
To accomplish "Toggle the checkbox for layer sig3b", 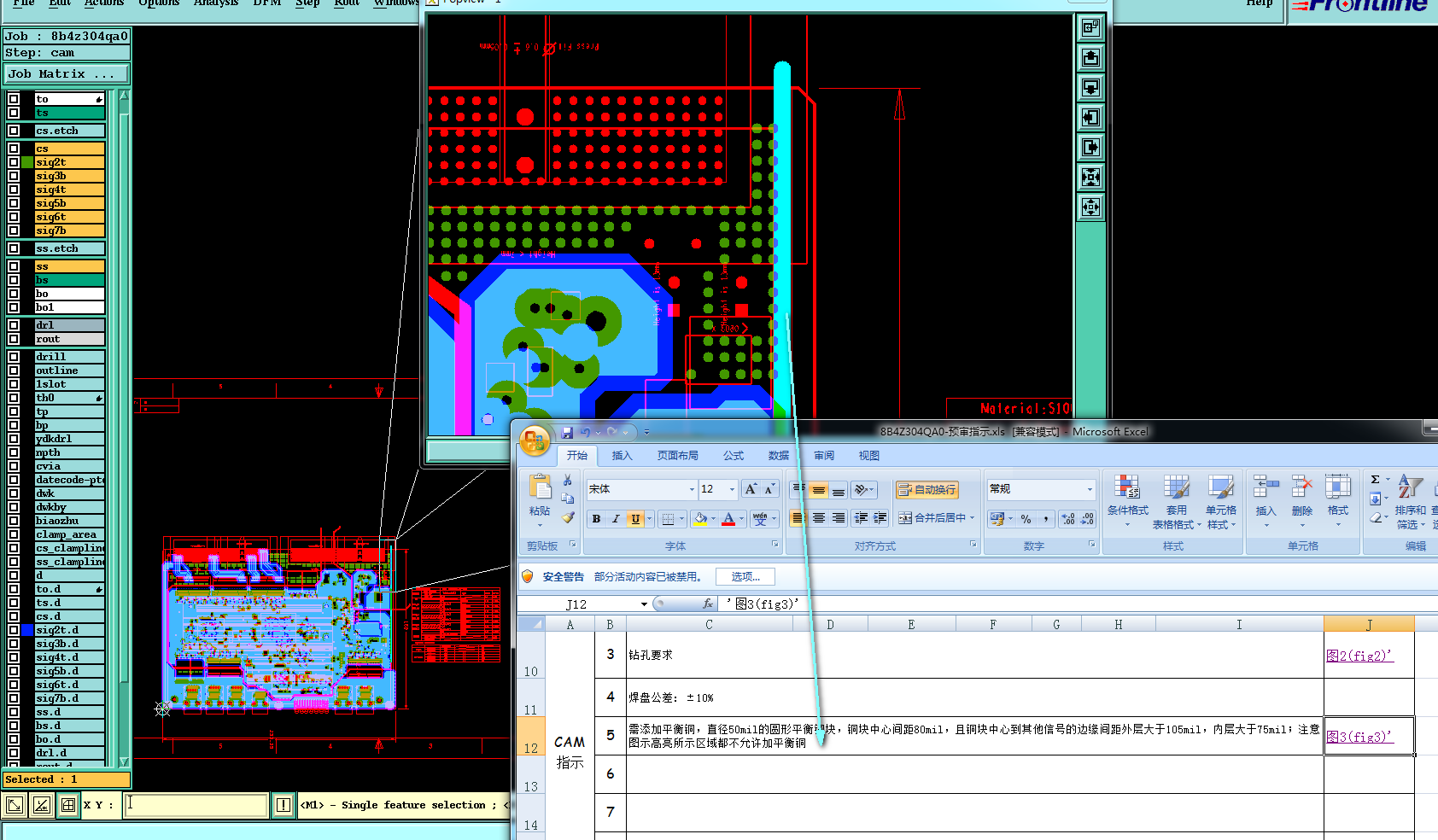I will [x=14, y=176].
